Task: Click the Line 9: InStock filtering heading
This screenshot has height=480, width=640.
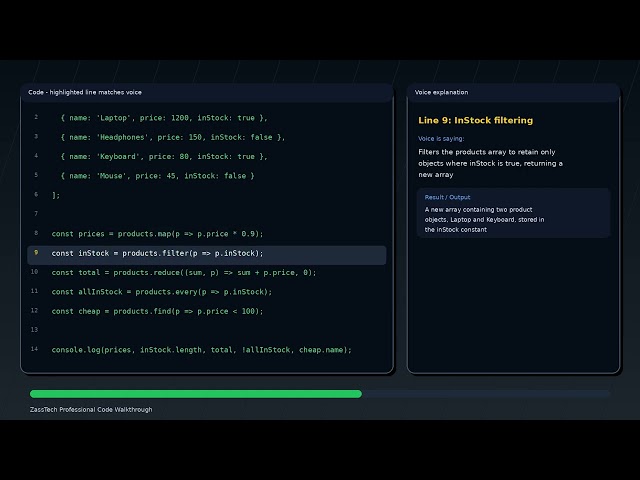Action: 476,120
